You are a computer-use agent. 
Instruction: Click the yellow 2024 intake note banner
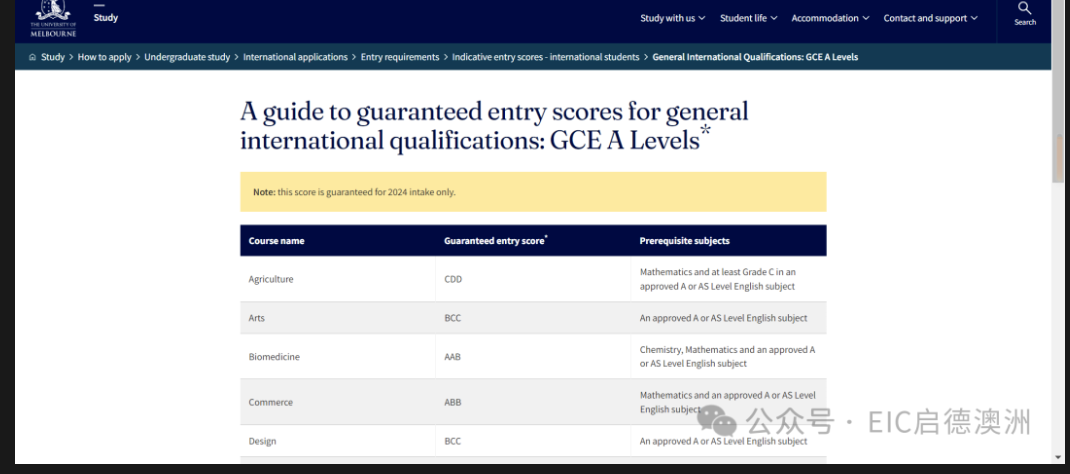click(532, 192)
